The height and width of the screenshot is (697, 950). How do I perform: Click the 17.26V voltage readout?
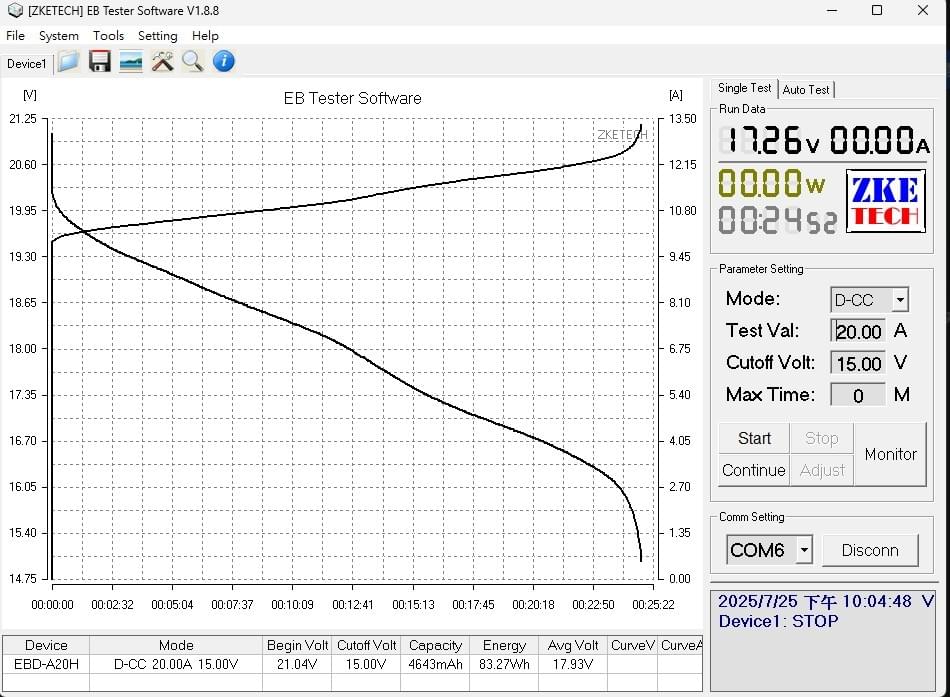point(769,140)
